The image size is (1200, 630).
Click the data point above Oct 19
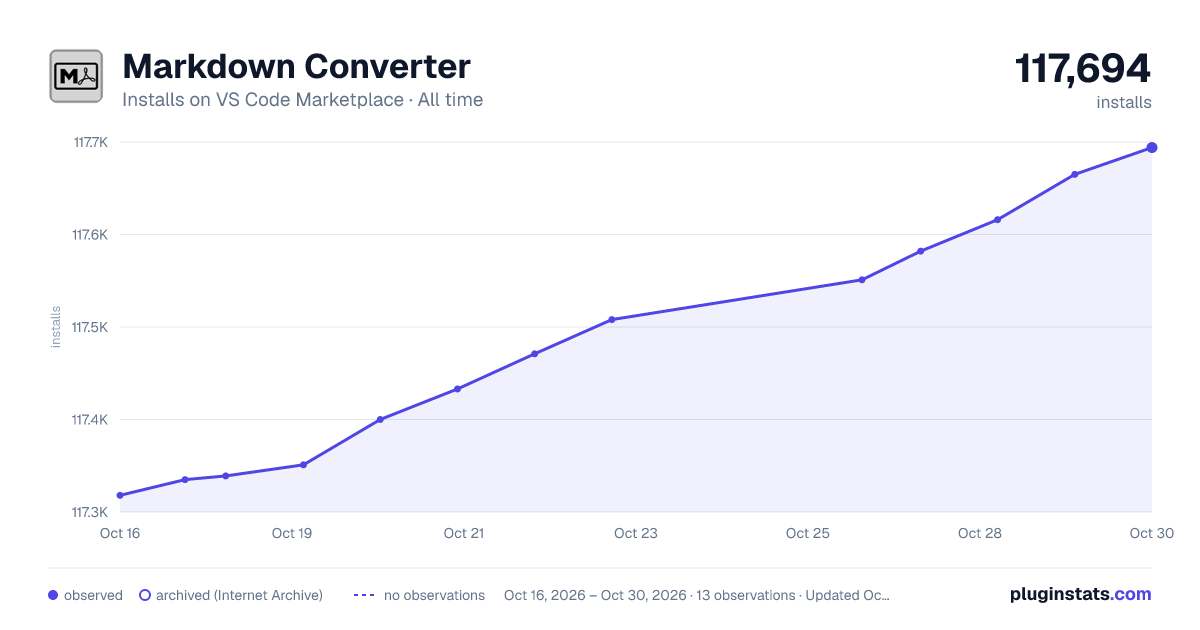(303, 465)
